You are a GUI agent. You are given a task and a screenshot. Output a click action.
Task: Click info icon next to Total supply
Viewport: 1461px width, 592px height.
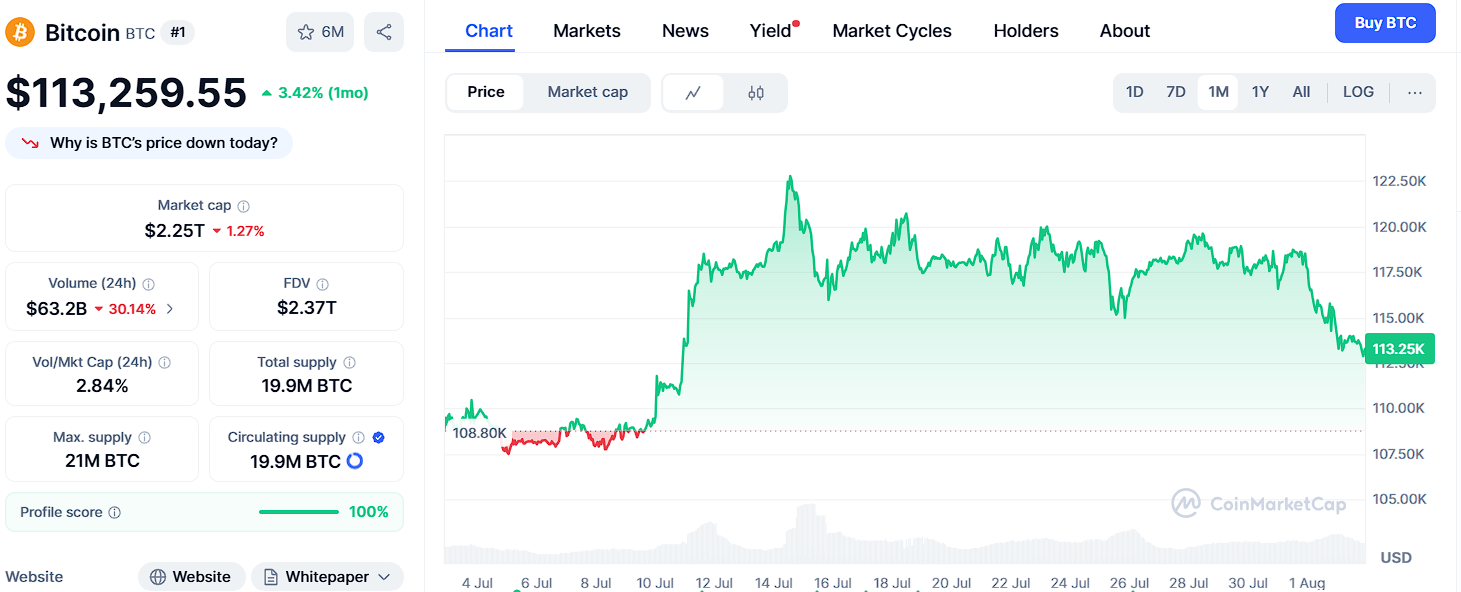tap(349, 363)
